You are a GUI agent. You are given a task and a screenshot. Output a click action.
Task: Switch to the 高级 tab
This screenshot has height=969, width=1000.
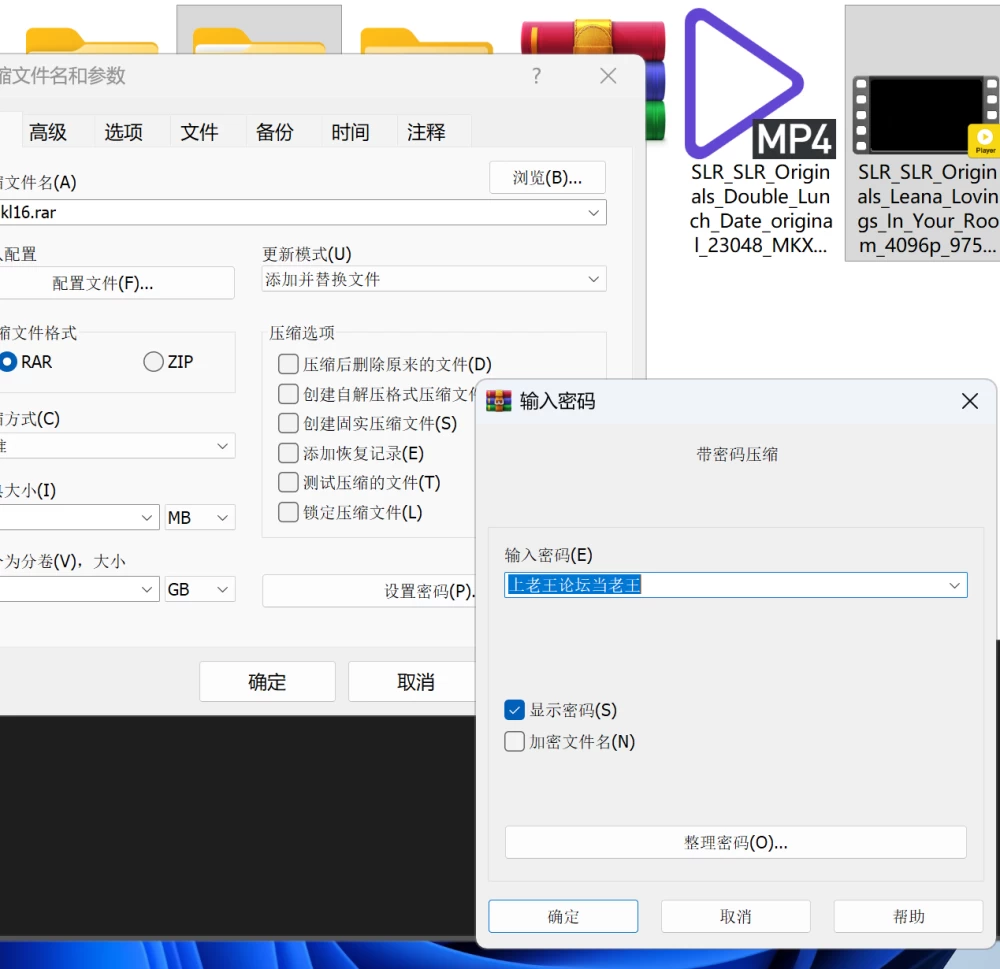tap(48, 132)
